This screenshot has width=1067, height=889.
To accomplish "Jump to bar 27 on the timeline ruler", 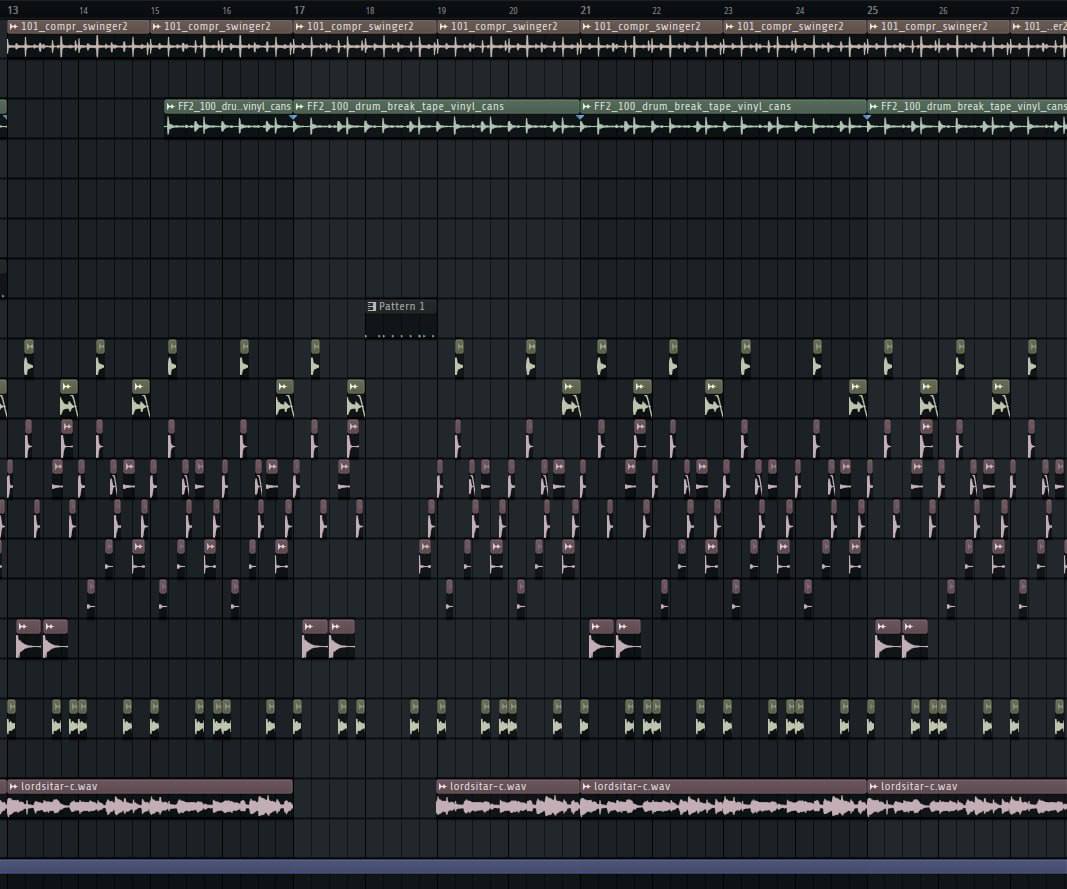I will (1015, 11).
